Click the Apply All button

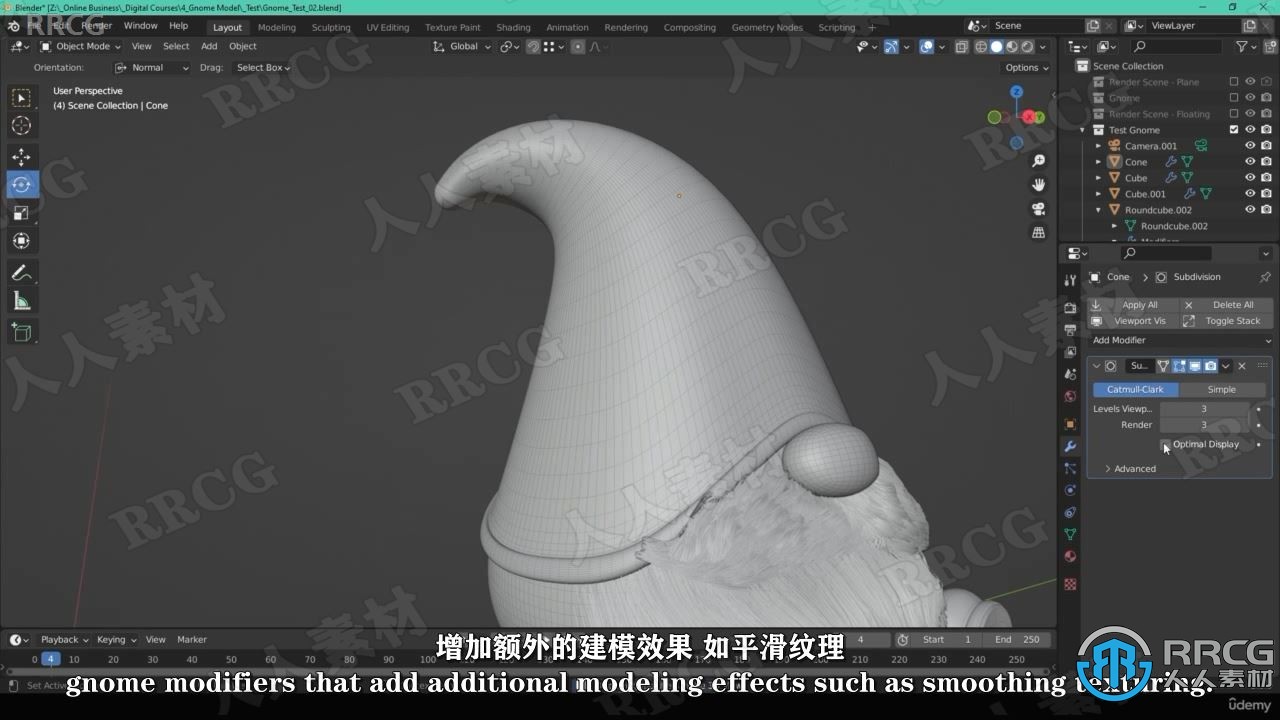point(1132,305)
